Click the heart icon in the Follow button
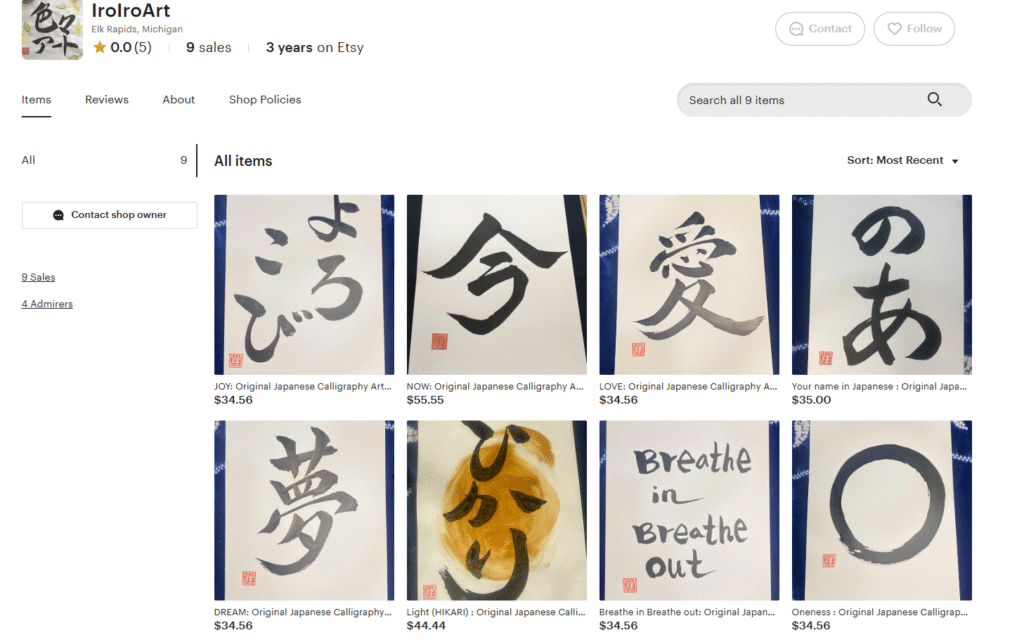 click(x=894, y=29)
